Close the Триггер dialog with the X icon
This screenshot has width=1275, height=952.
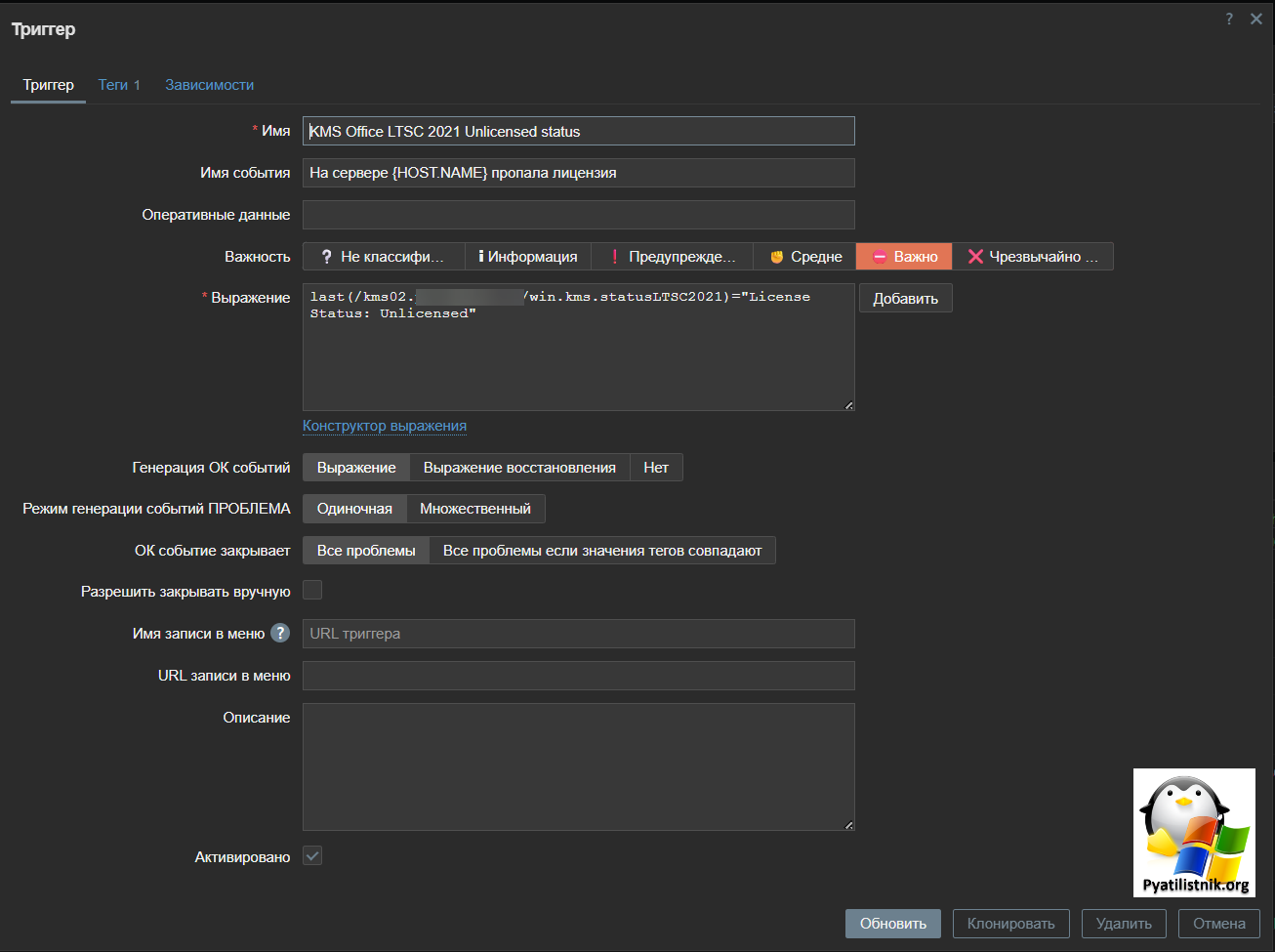point(1256,20)
